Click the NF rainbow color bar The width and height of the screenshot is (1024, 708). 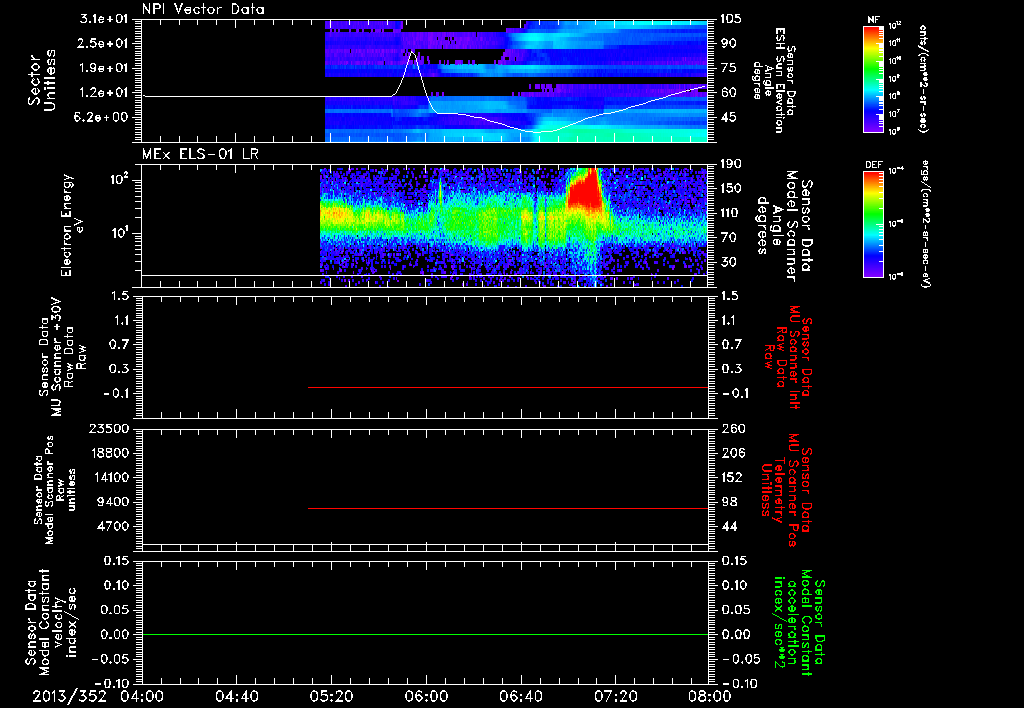tap(873, 79)
